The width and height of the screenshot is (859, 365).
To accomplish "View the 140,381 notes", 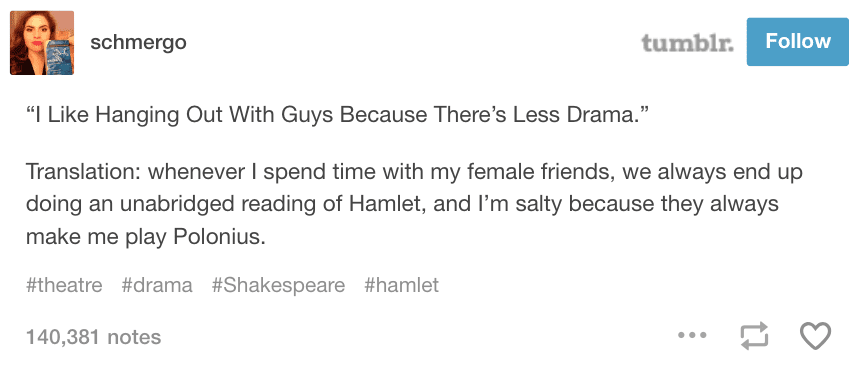I will click(94, 337).
